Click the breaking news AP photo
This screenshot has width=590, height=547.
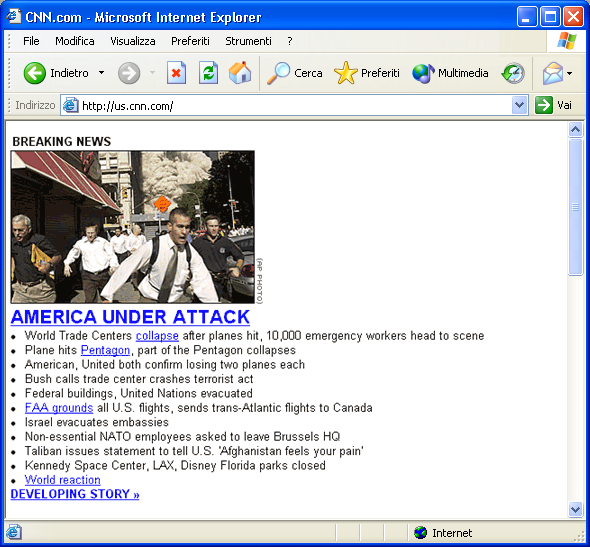132,227
